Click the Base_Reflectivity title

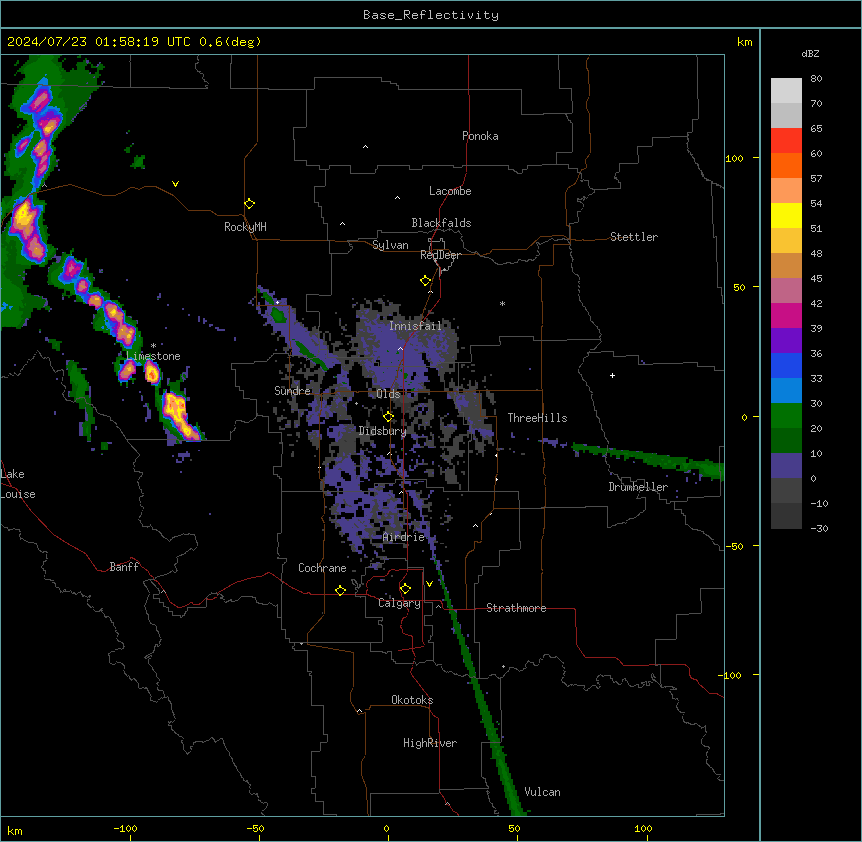pyautogui.click(x=431, y=15)
